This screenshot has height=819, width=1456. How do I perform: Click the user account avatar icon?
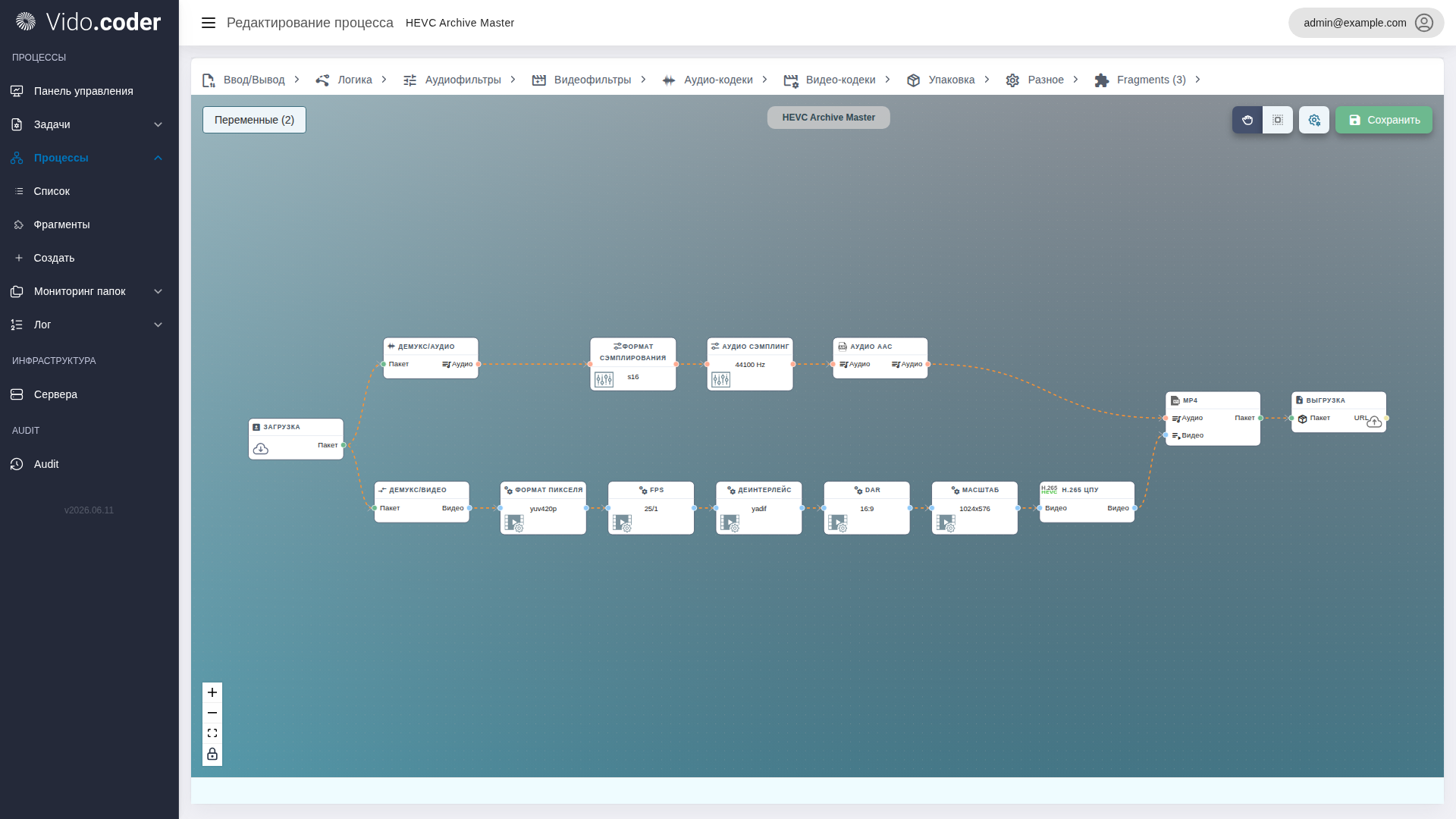point(1424,23)
